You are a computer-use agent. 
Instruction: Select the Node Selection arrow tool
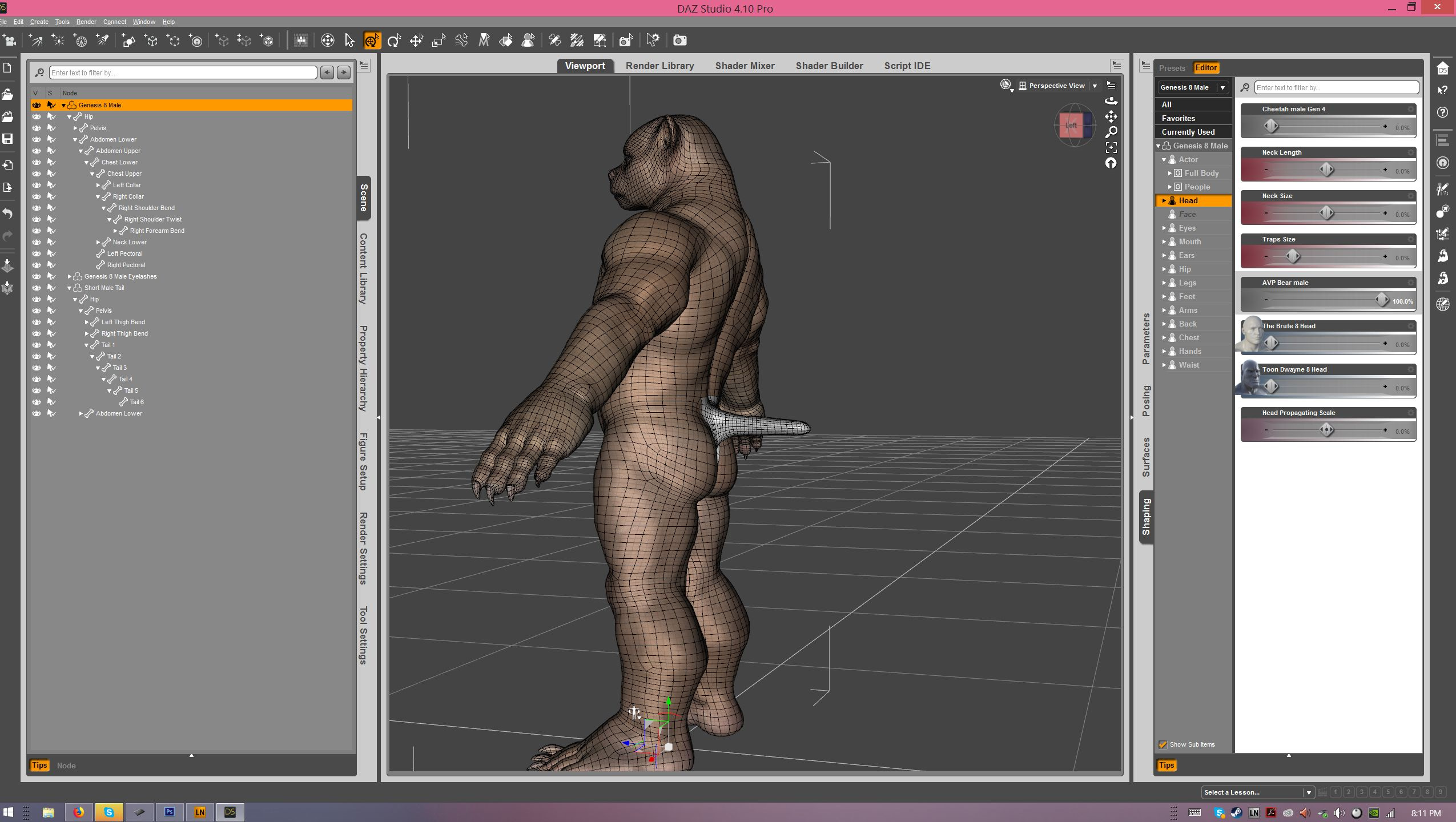click(349, 41)
